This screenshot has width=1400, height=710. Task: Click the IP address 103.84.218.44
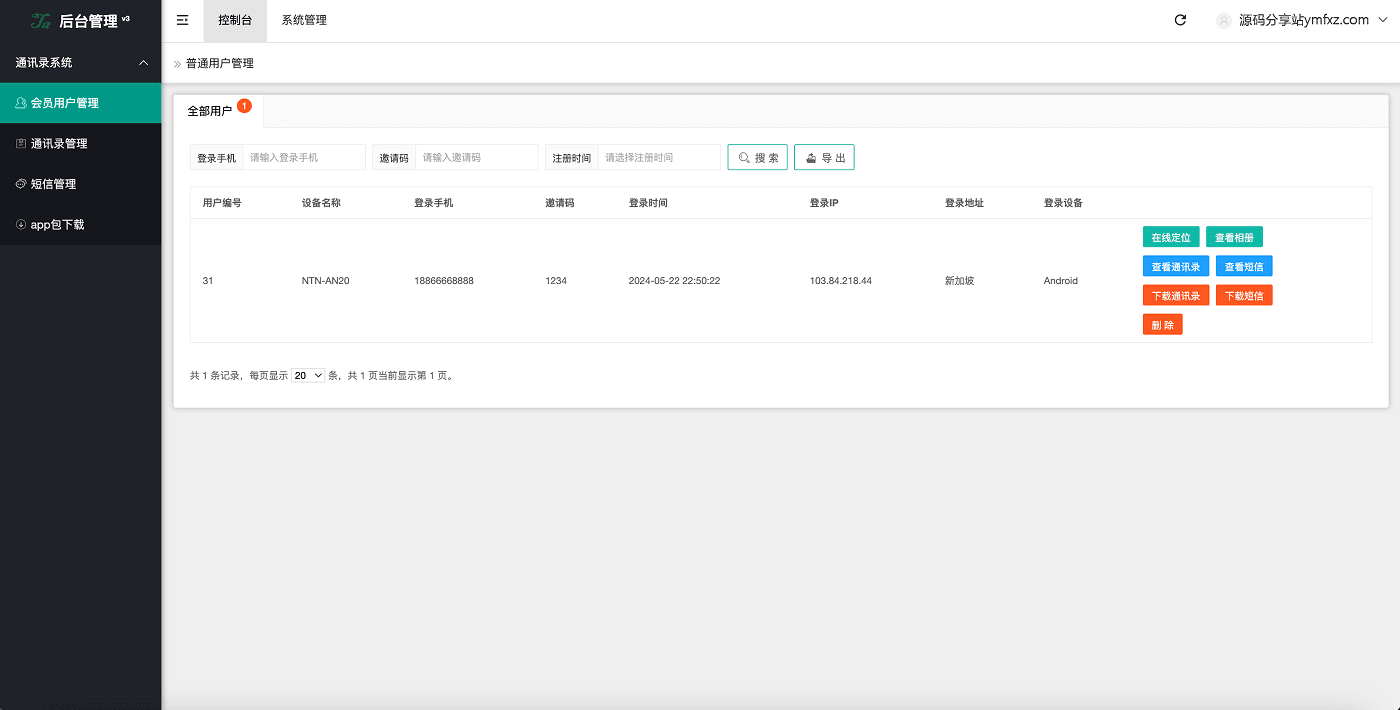pos(841,281)
